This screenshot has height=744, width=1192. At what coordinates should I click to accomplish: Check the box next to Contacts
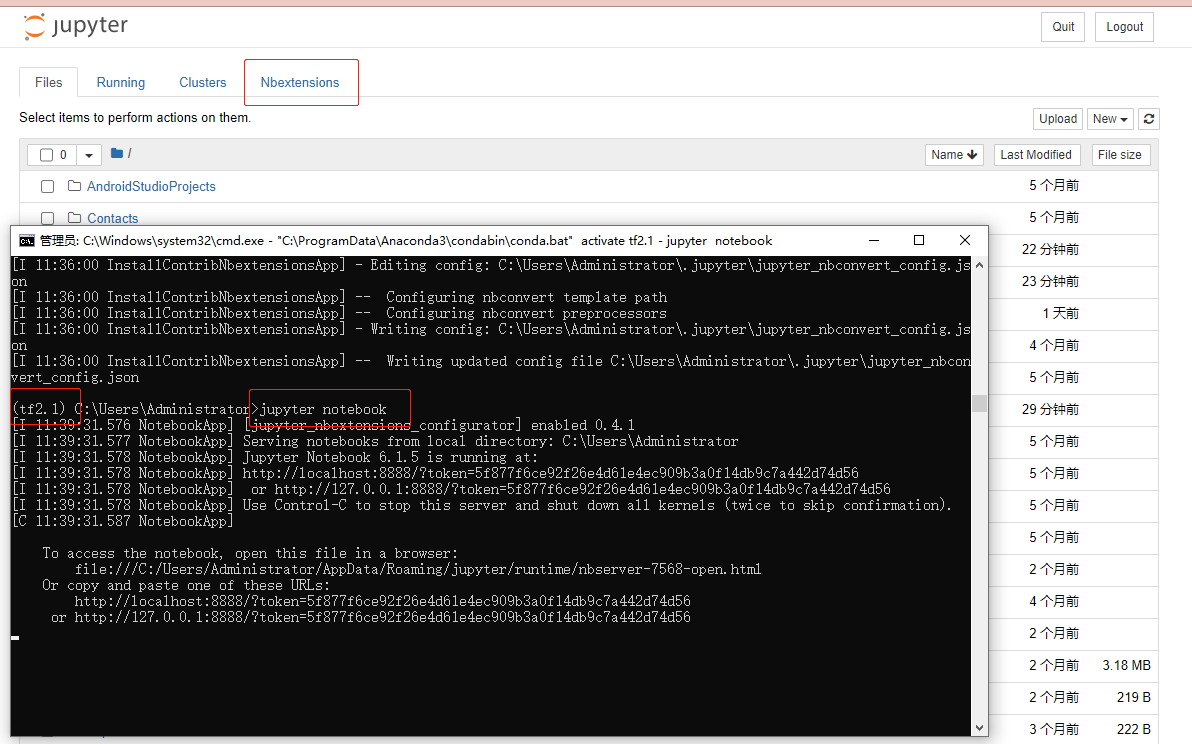tap(47, 218)
